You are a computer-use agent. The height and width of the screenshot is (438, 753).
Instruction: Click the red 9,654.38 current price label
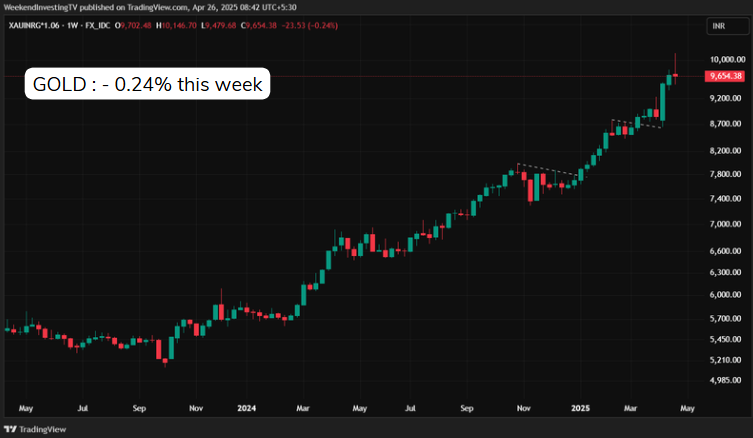(724, 76)
